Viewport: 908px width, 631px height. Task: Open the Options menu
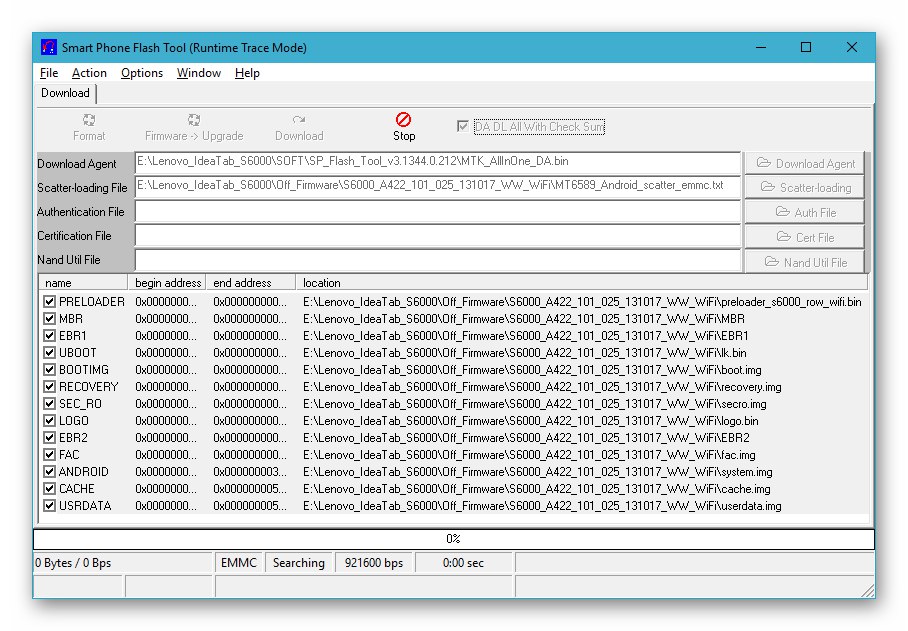click(141, 72)
